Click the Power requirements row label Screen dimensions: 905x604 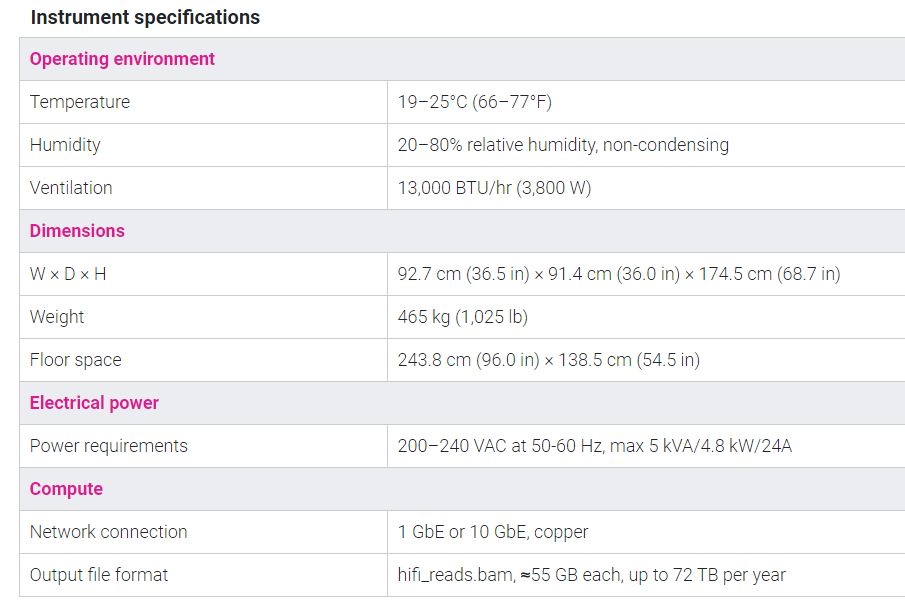tap(109, 446)
